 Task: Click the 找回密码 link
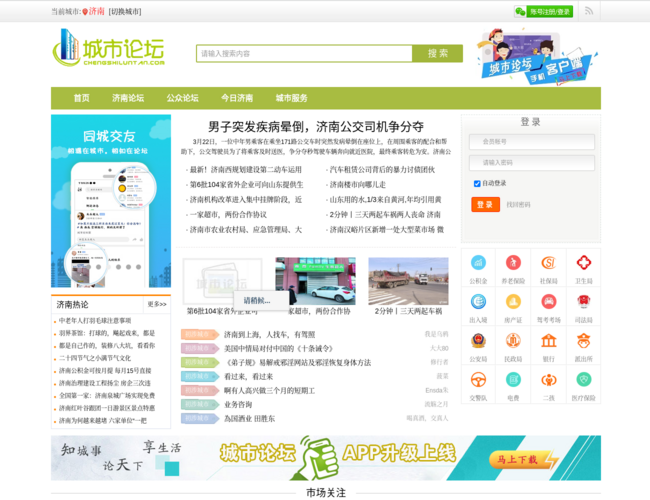pyautogui.click(x=518, y=205)
